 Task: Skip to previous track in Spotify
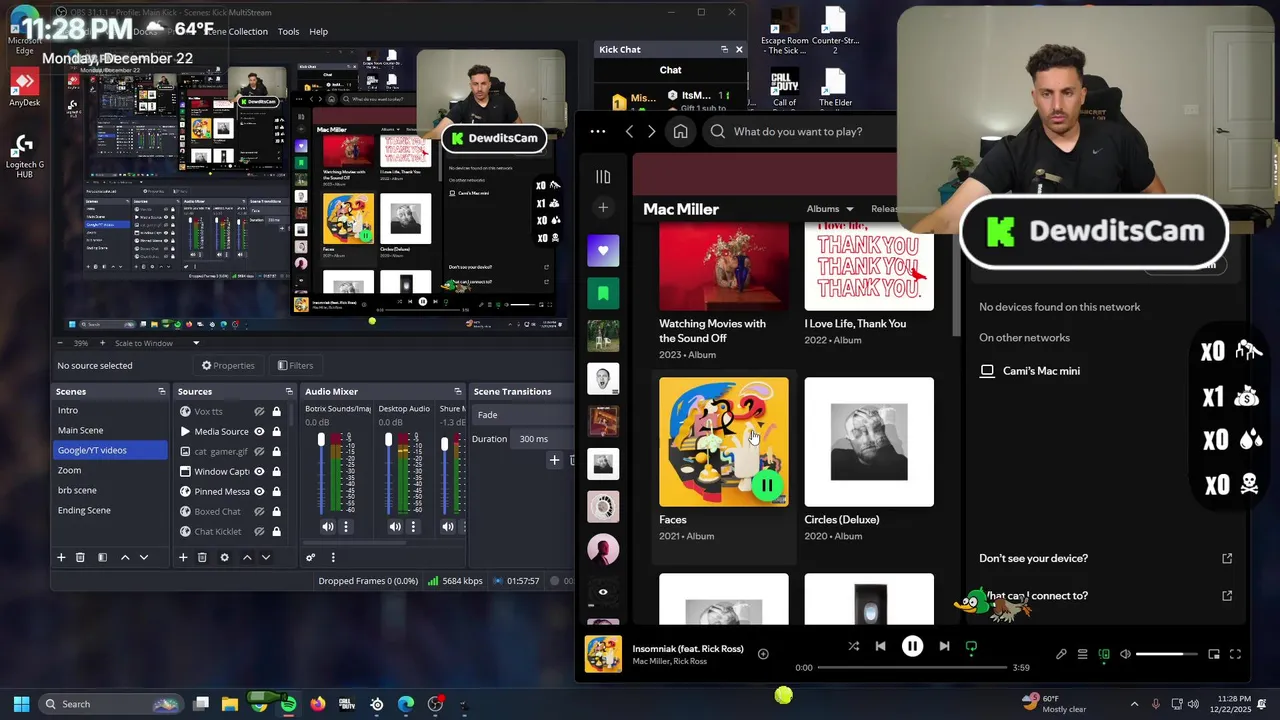coord(880,646)
